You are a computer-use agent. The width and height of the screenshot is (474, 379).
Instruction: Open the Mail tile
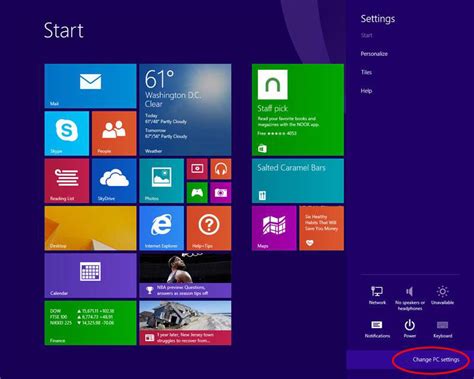90,86
